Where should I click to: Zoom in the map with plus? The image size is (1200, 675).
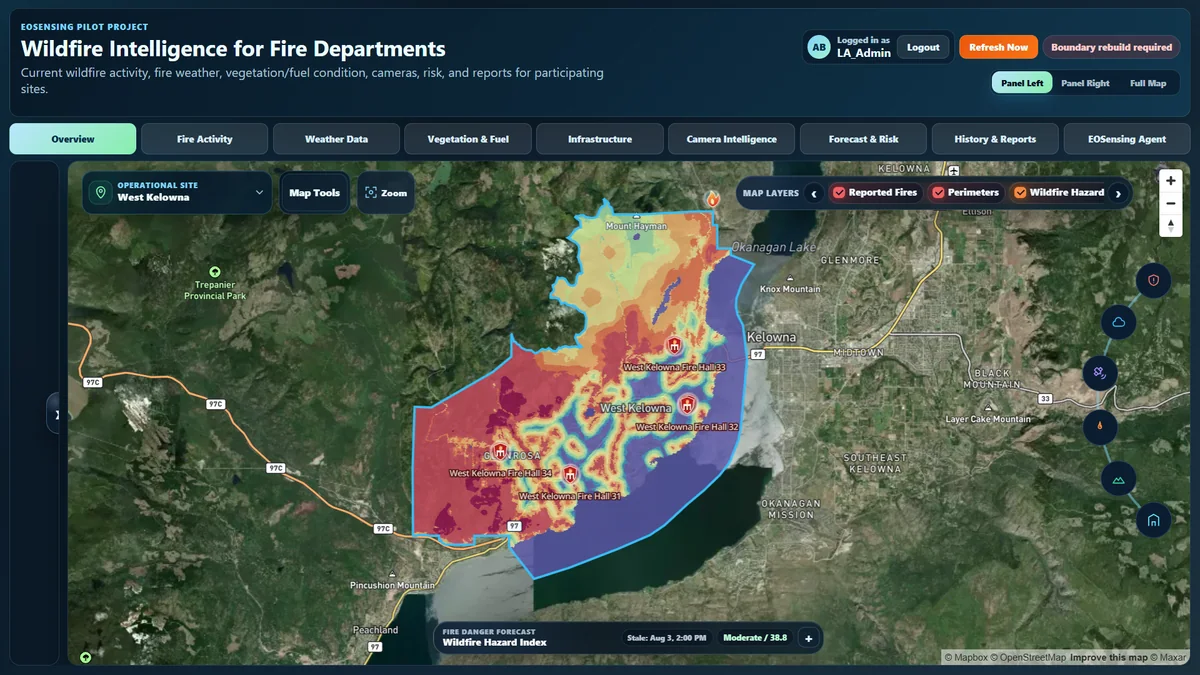point(1171,181)
